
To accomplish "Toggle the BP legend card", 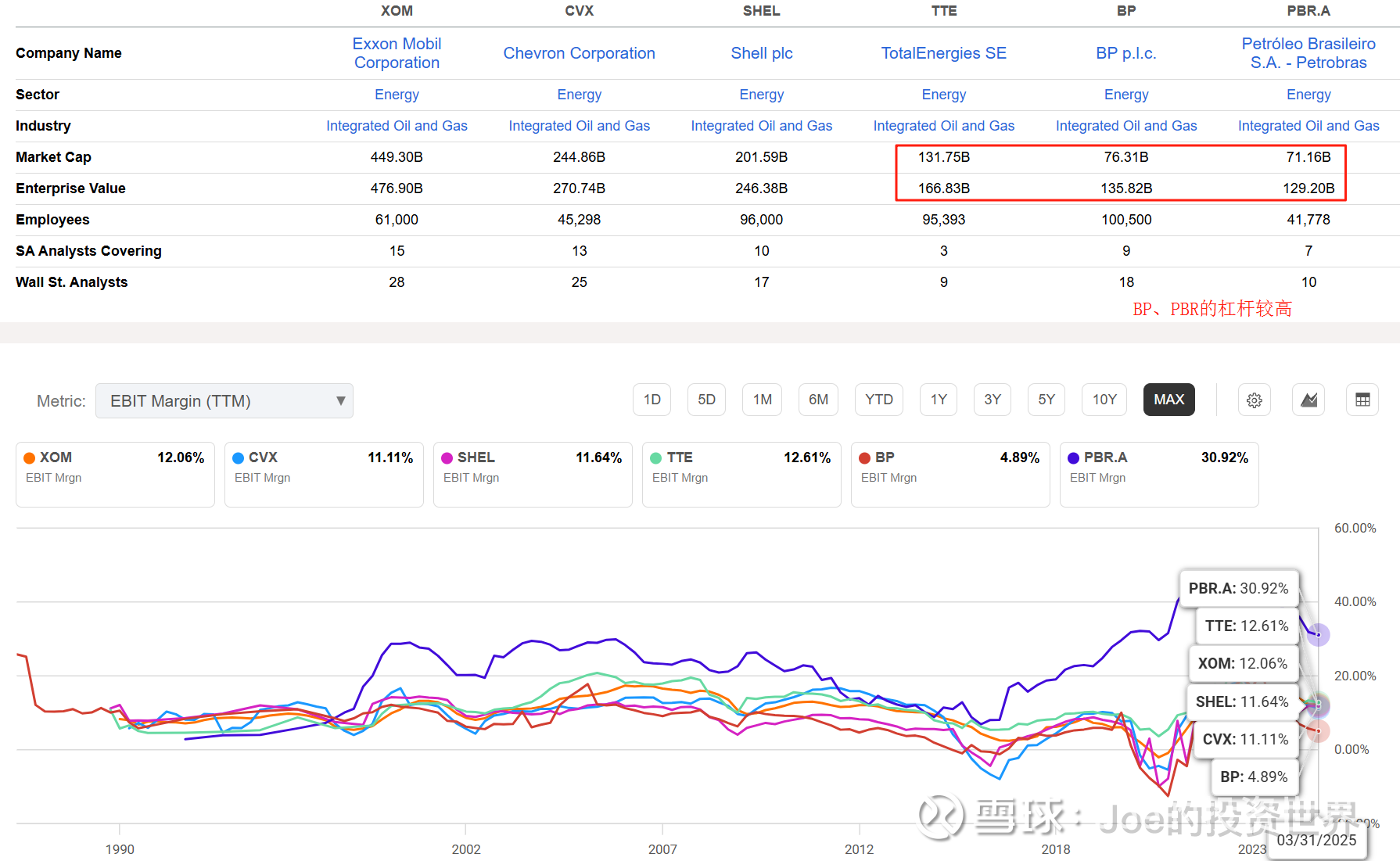I will 950,475.
